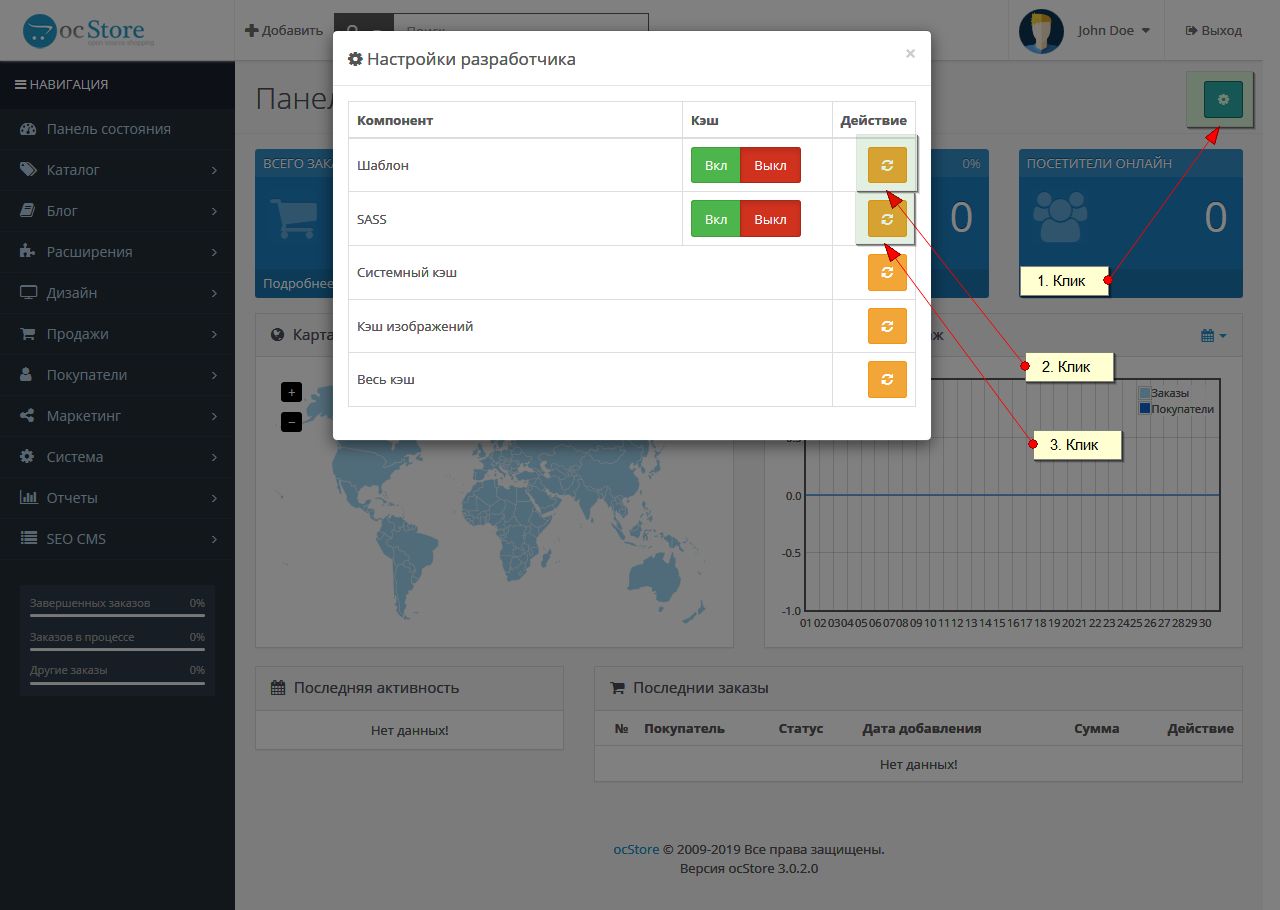
Task: Click the puzzle piece icon beside Расширения
Action: pyautogui.click(x=28, y=252)
